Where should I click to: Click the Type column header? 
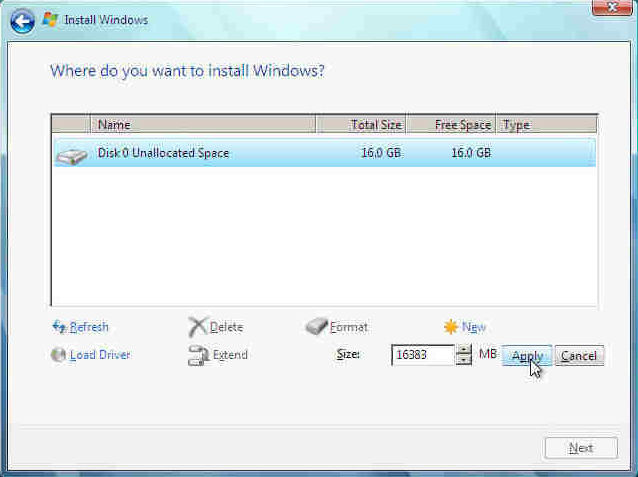[x=546, y=125]
